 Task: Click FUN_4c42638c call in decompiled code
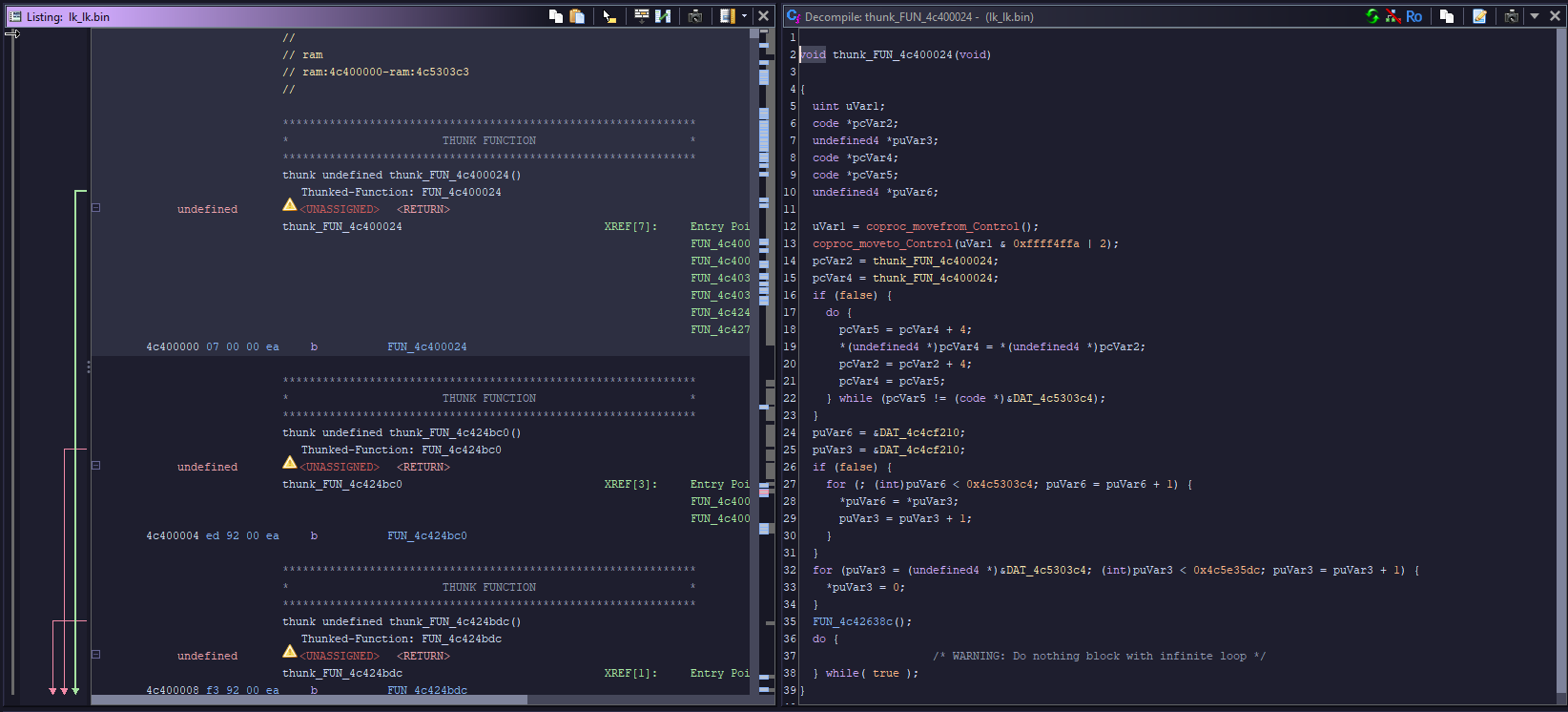(x=853, y=621)
